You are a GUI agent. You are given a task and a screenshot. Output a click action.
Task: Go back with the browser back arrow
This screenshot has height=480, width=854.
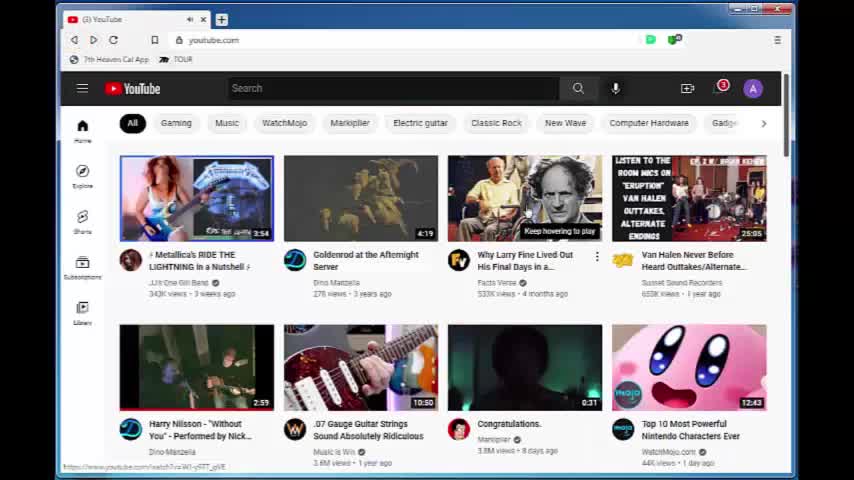click(74, 40)
